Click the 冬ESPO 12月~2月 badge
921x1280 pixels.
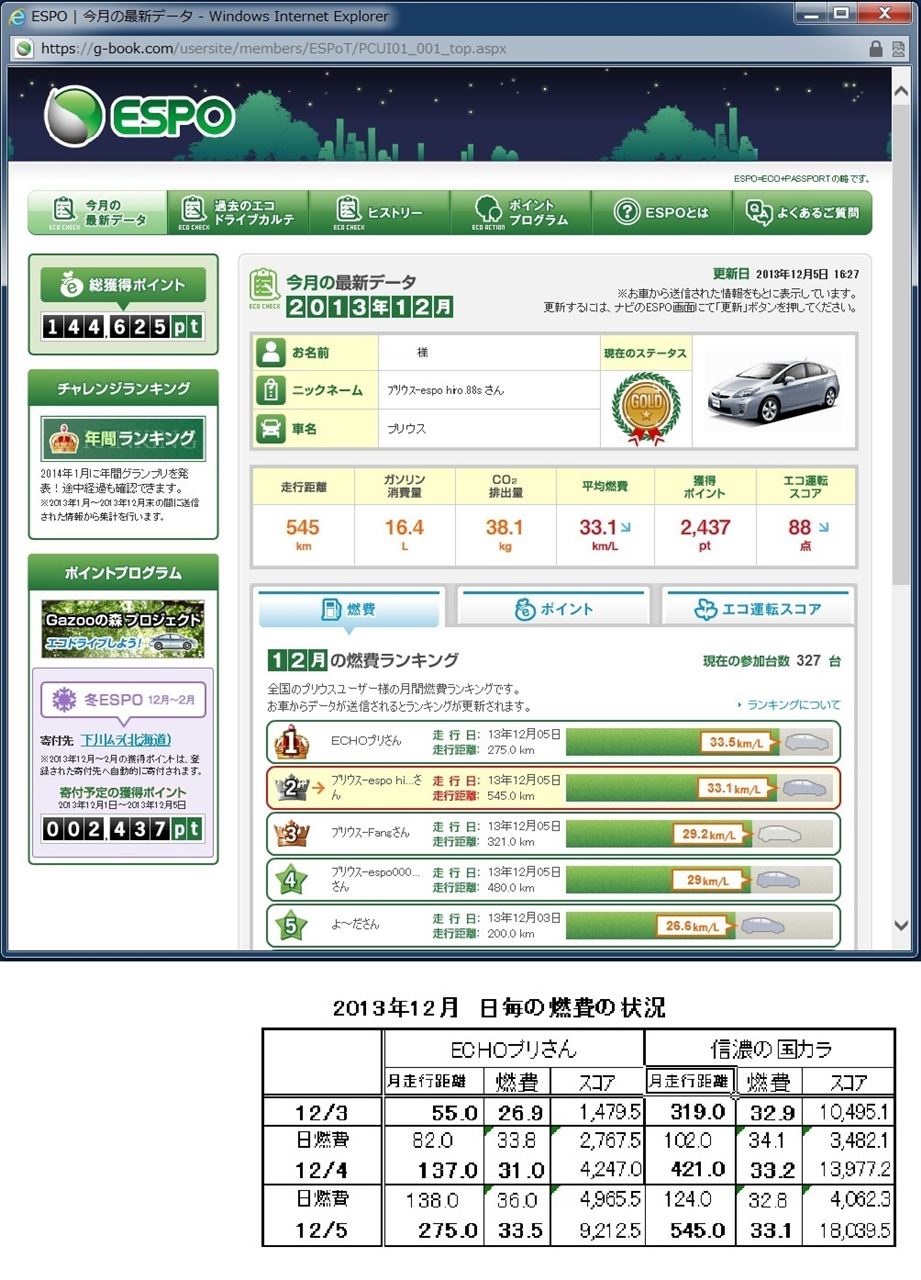[x=123, y=700]
